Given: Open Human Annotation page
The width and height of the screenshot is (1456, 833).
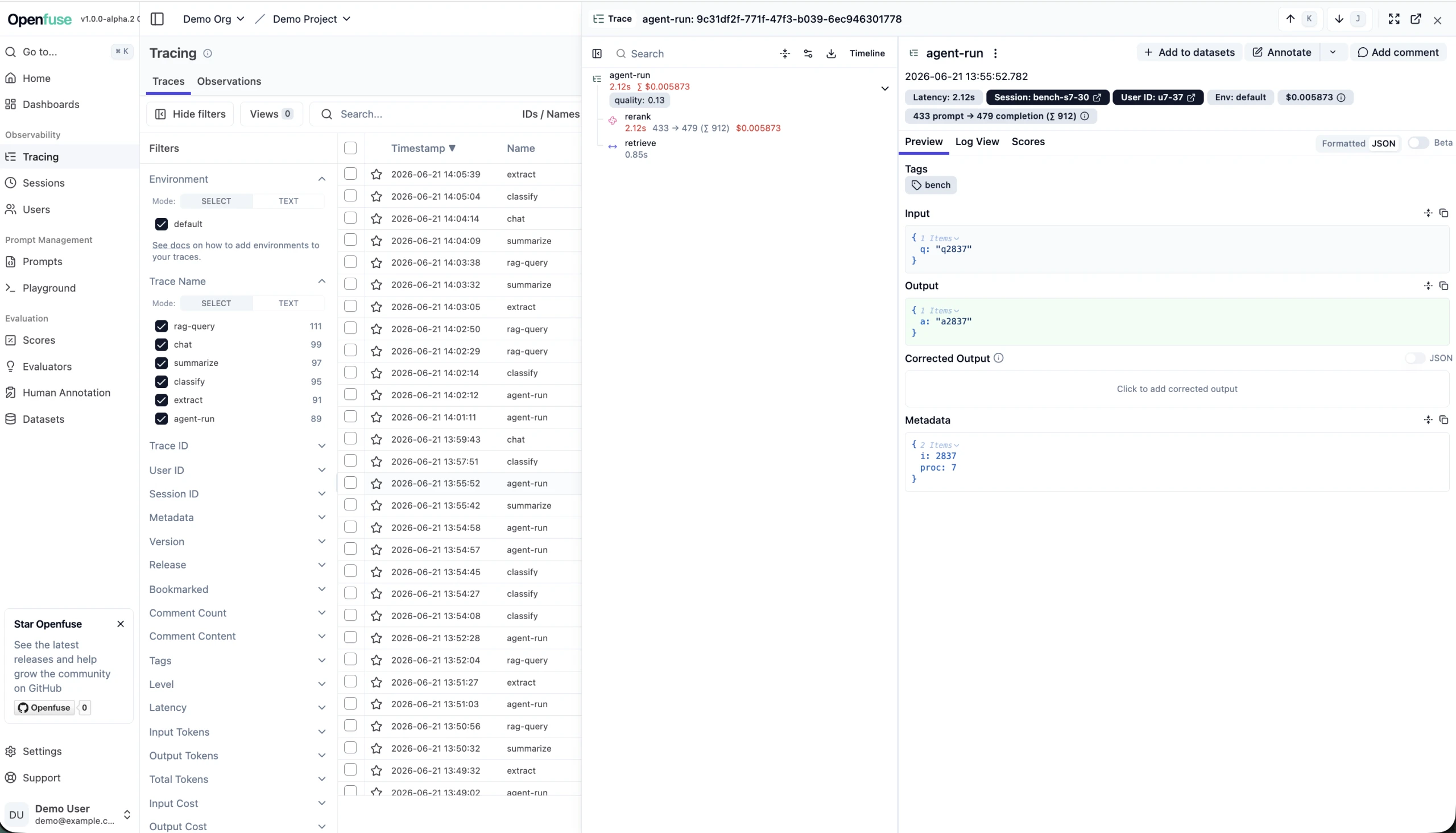Looking at the screenshot, I should (x=67, y=393).
